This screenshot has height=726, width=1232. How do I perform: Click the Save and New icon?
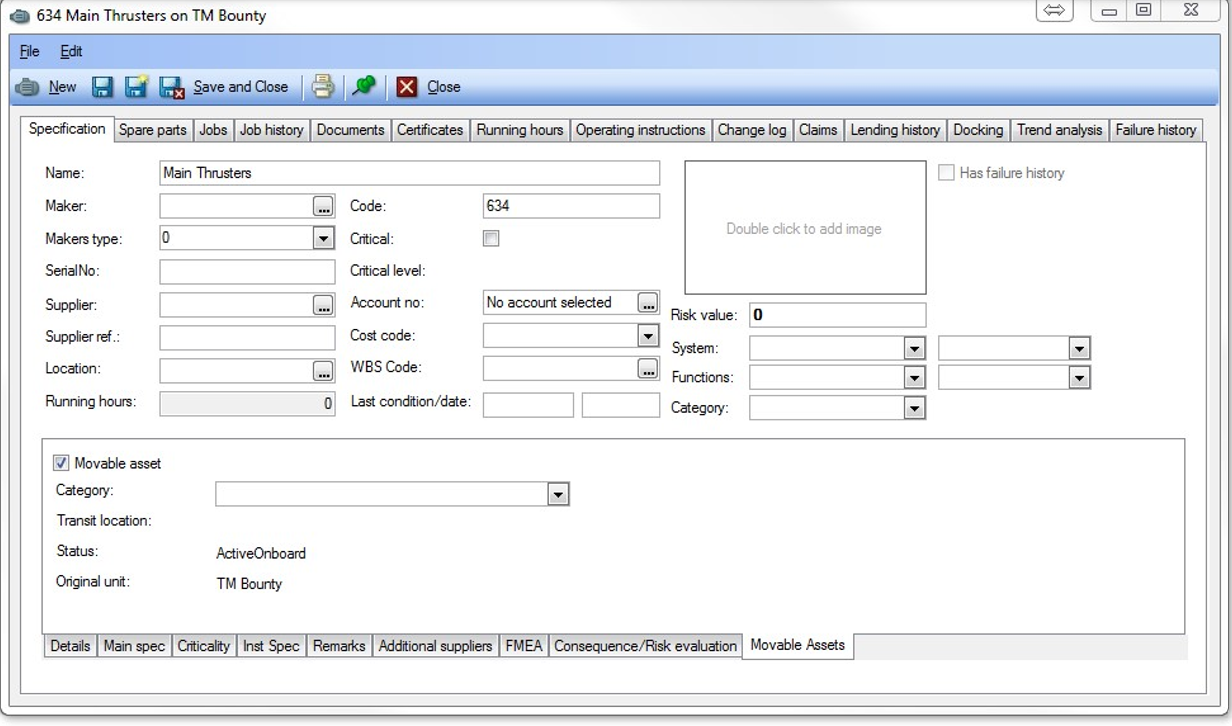[136, 87]
